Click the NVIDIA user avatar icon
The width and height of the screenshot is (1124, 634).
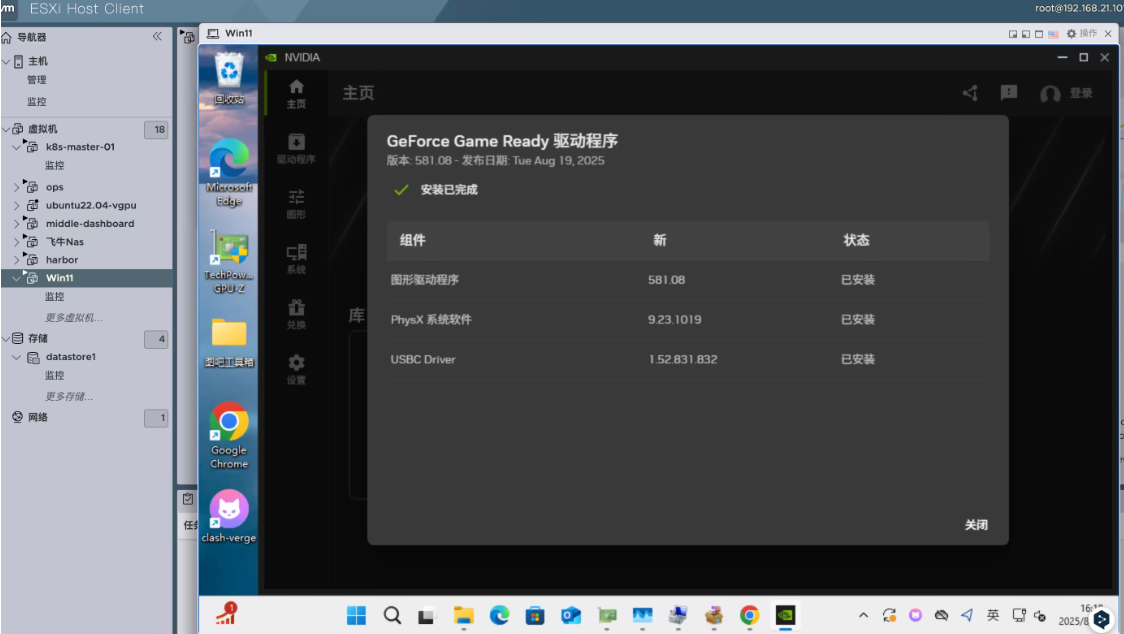(1050, 93)
